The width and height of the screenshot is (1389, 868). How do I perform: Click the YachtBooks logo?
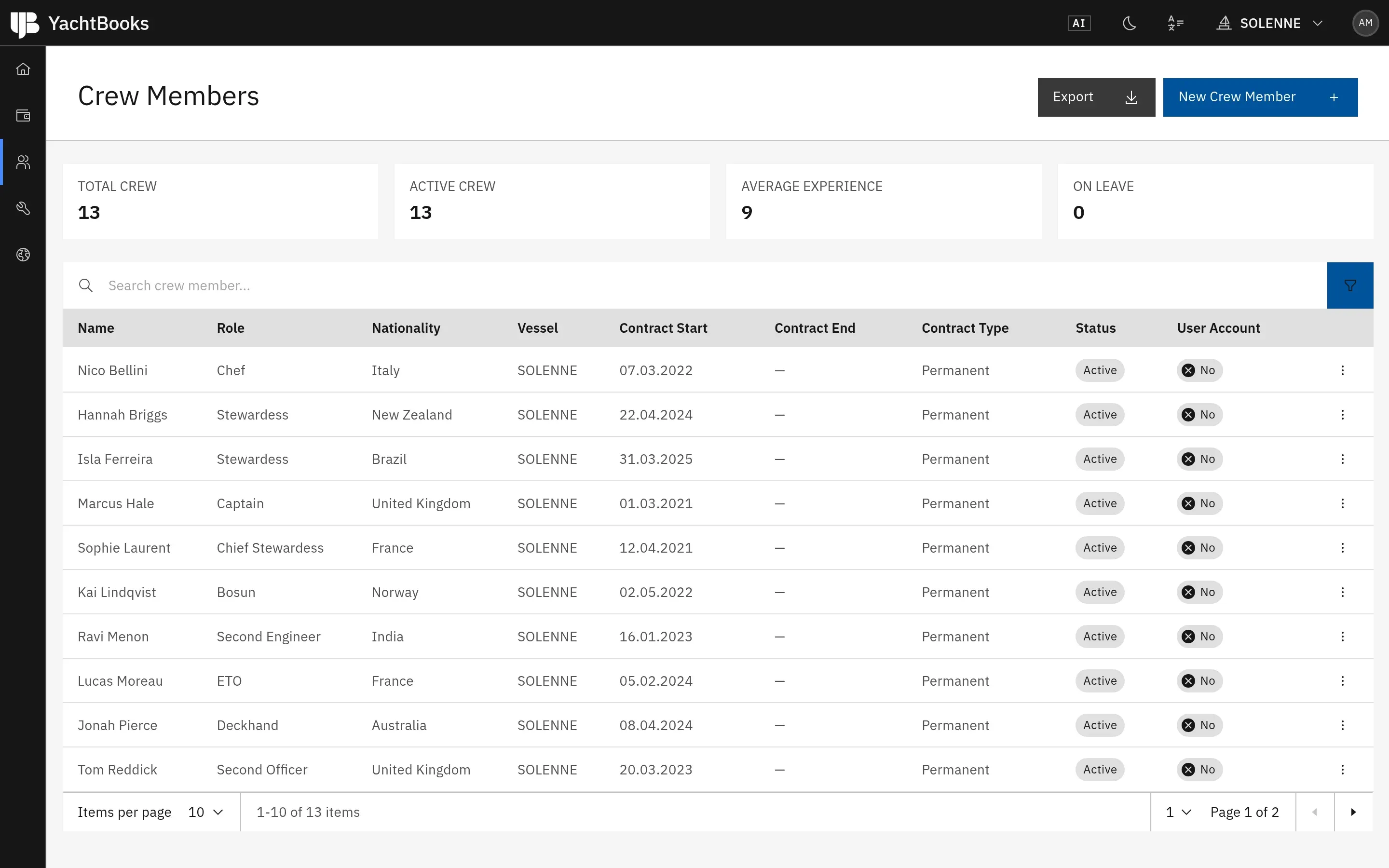tap(80, 23)
